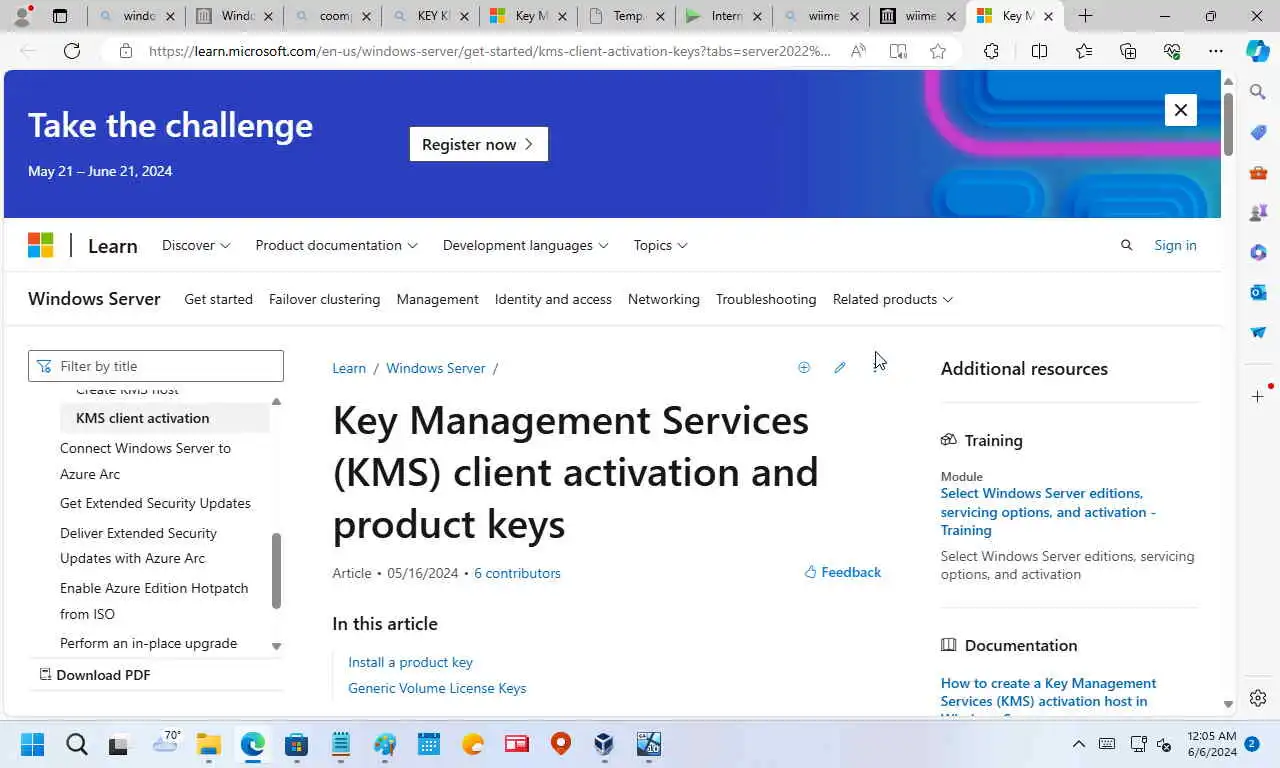This screenshot has width=1280, height=768.
Task: Open the sidebar Tools briefcase icon
Action: coord(1258,172)
